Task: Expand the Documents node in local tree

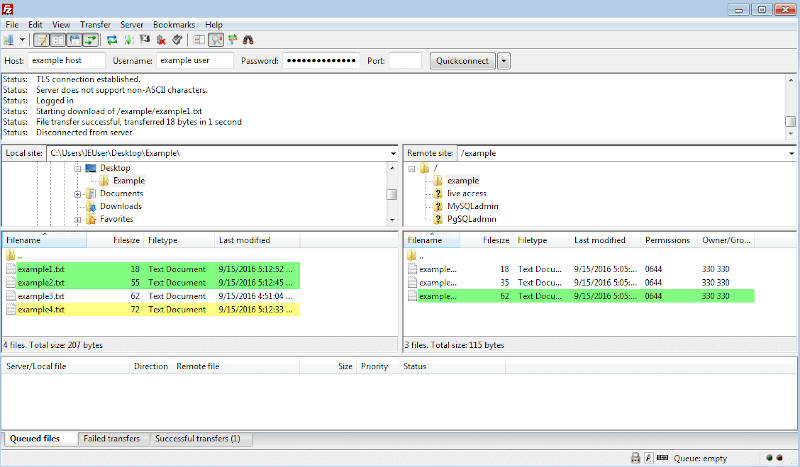Action: [x=78, y=194]
